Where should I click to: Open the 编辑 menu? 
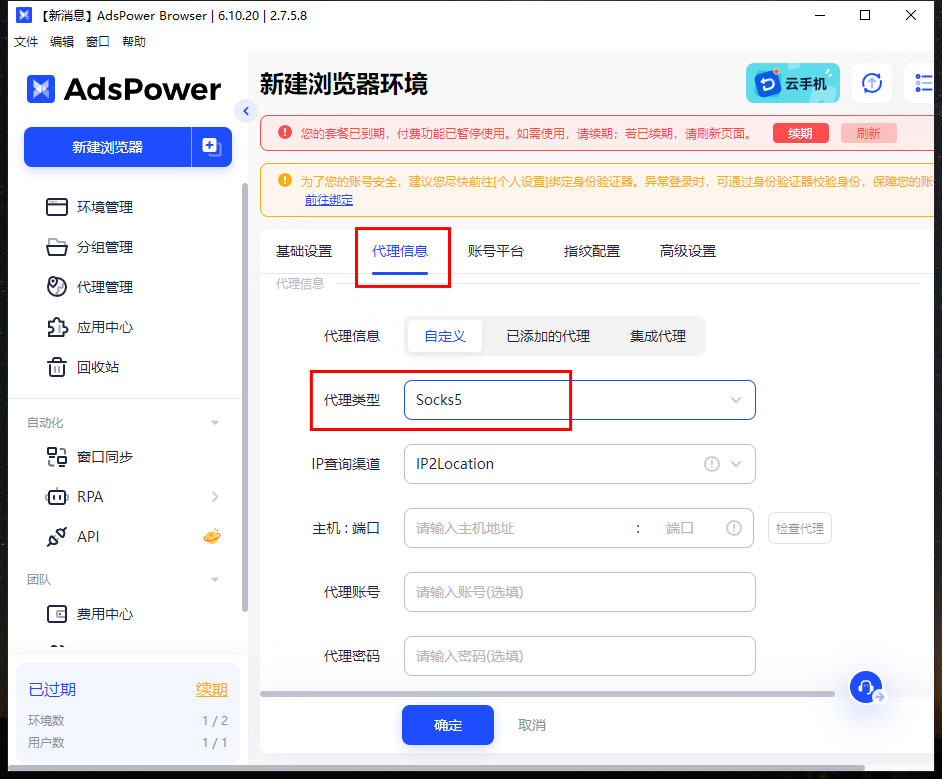click(x=62, y=41)
